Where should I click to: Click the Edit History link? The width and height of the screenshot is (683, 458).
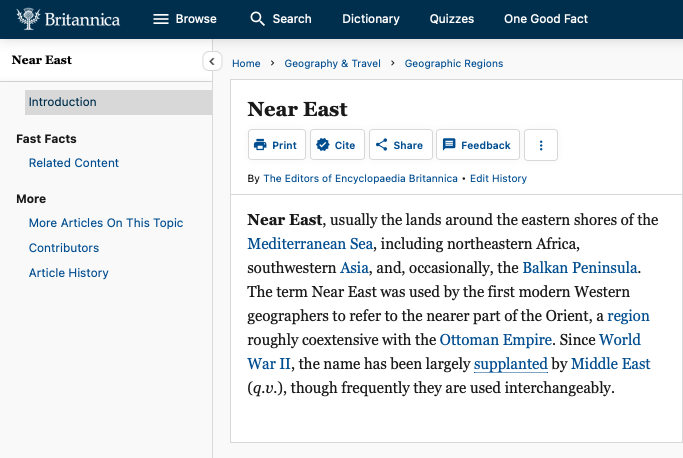[x=498, y=179]
